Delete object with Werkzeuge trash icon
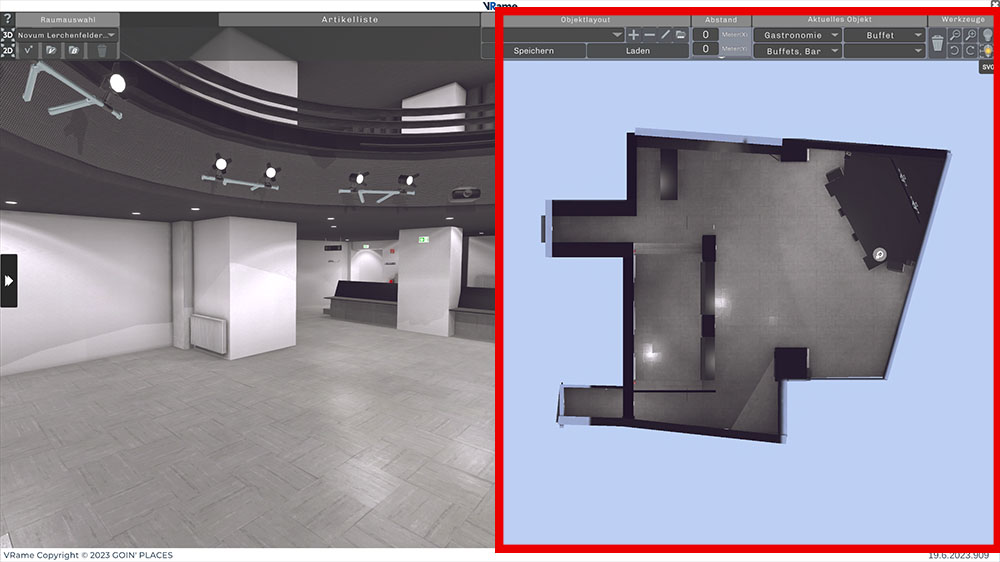The image size is (1000, 562). coord(937,43)
